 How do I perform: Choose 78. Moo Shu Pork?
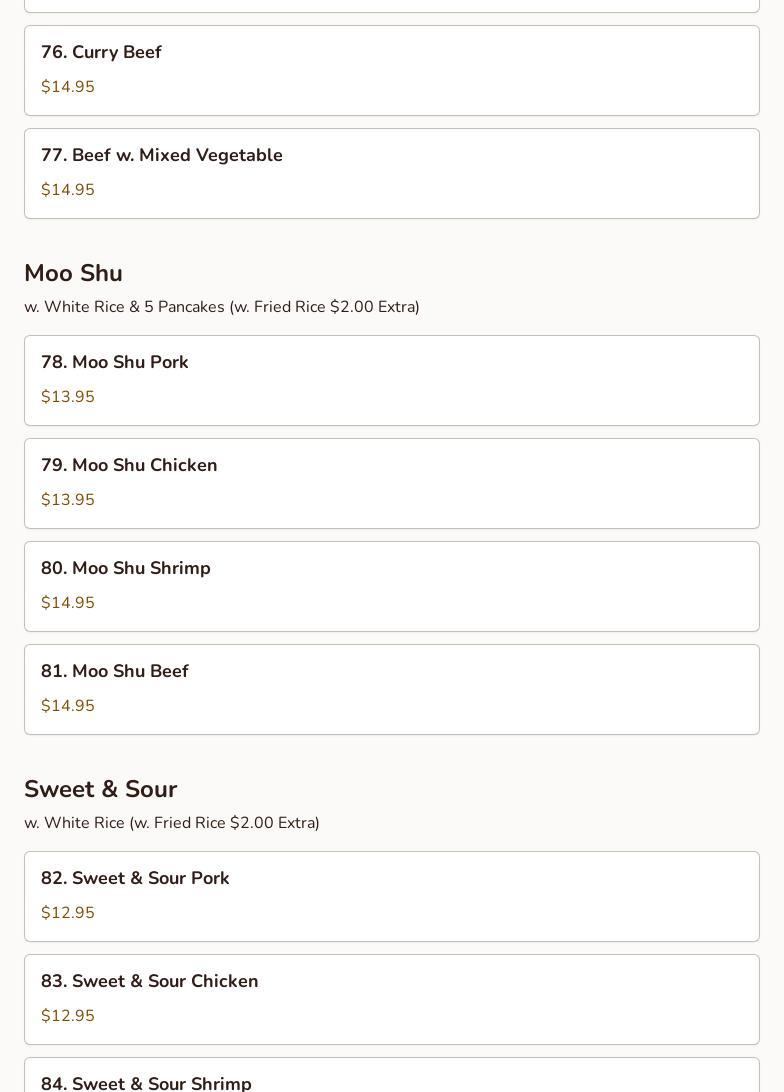coord(391,380)
